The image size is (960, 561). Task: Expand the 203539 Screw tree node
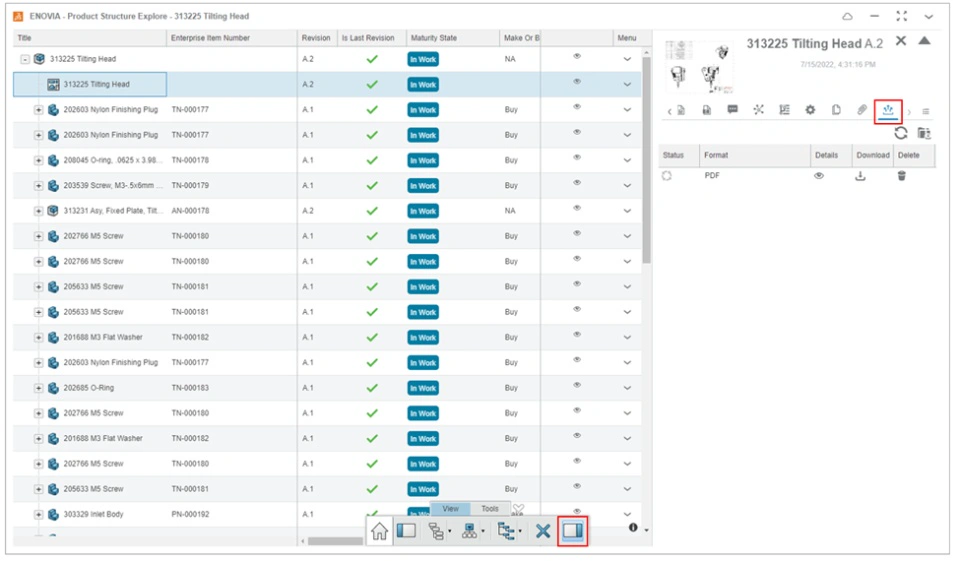[x=38, y=186]
